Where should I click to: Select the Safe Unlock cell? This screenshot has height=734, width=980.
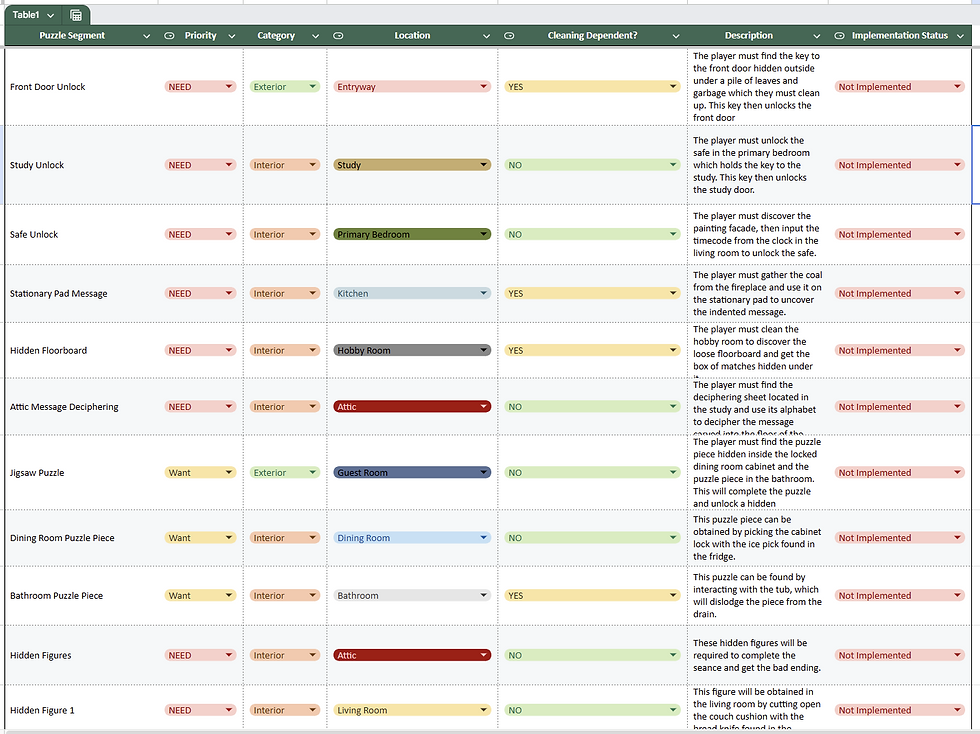coord(82,234)
